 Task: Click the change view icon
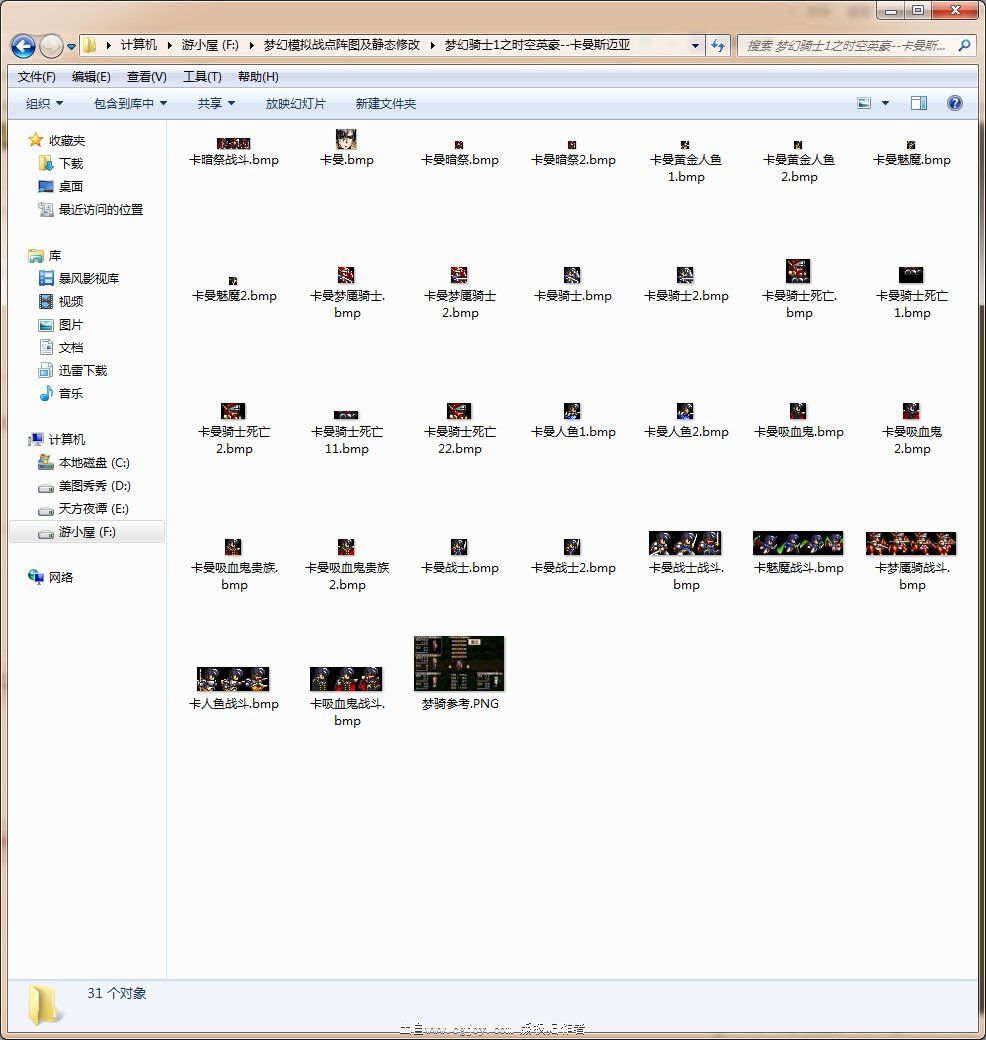863,103
